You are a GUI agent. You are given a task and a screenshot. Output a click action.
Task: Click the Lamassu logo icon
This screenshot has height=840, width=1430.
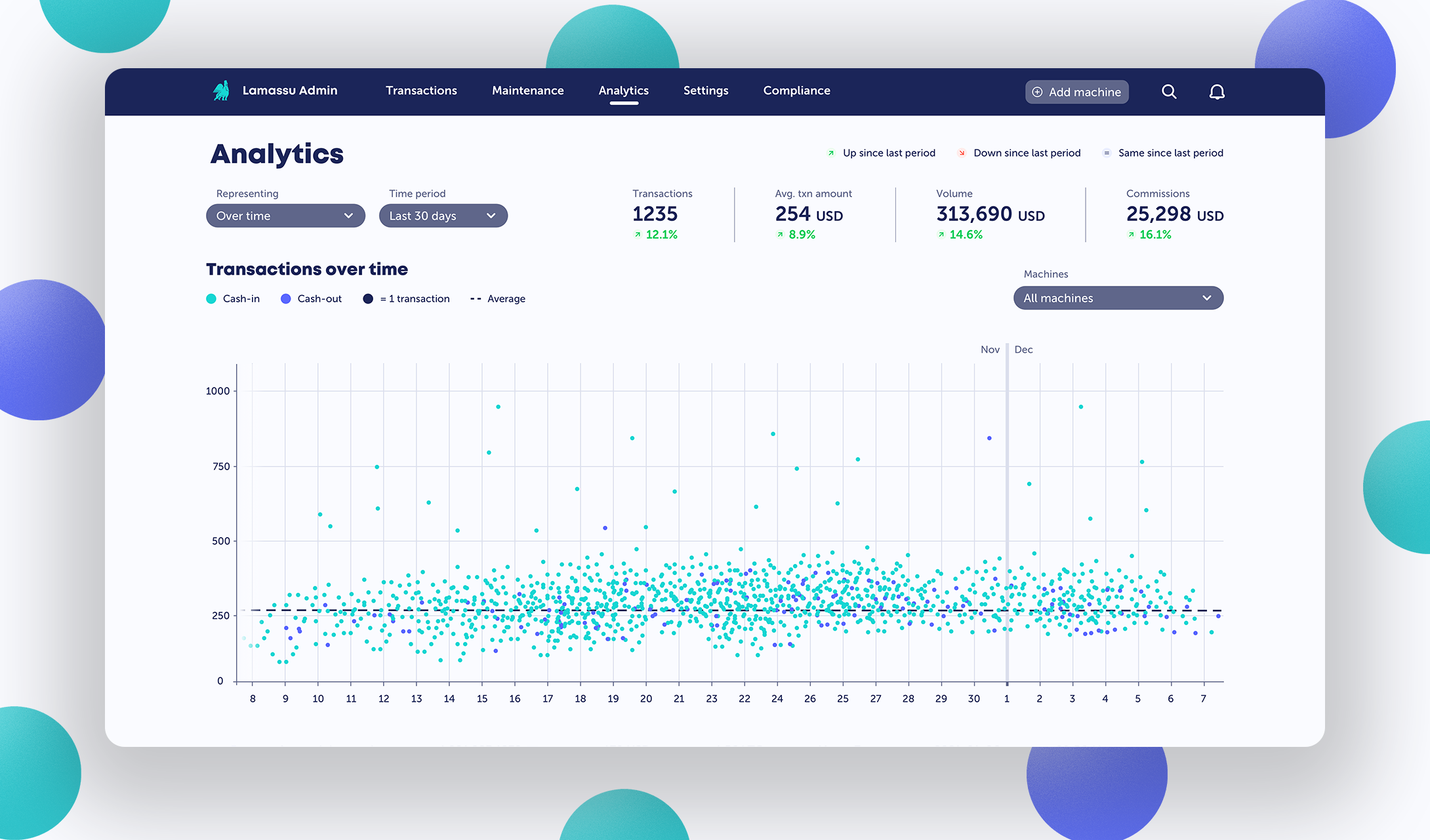221,90
